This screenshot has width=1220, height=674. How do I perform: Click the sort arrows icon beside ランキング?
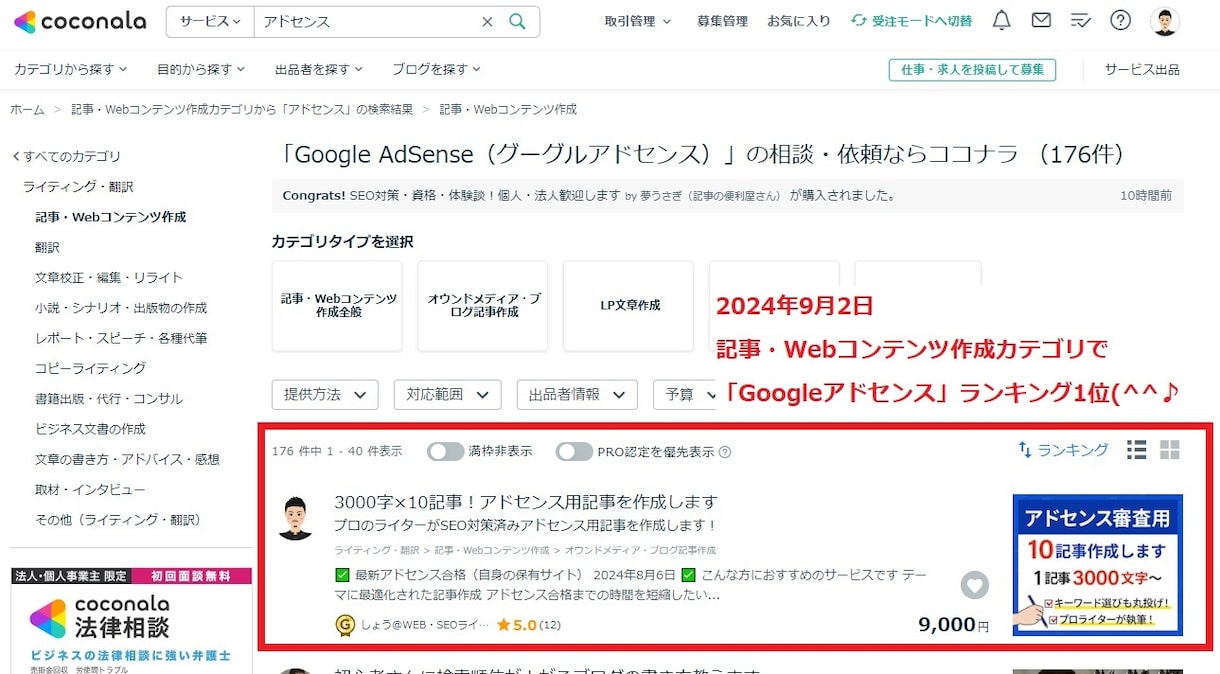point(1025,450)
